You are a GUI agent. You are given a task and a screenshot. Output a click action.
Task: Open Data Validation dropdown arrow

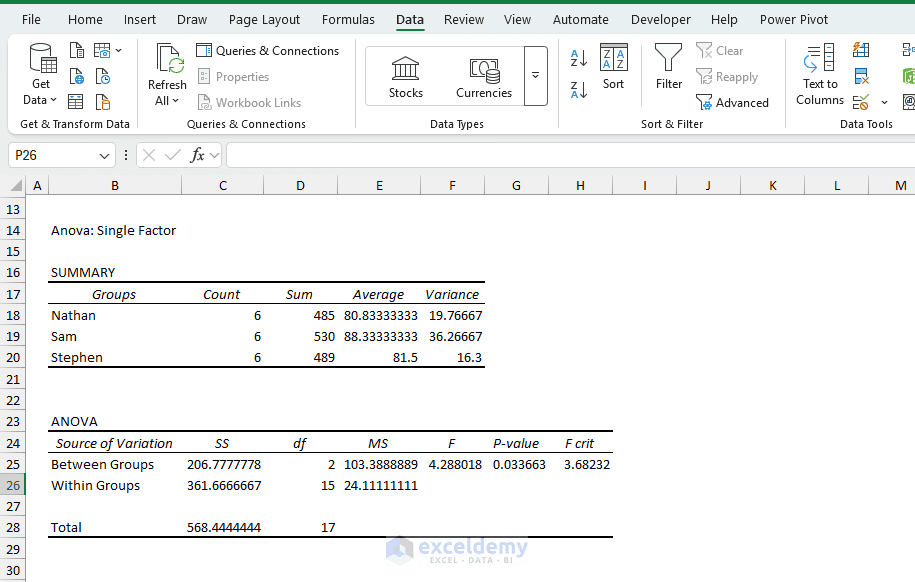[x=885, y=103]
